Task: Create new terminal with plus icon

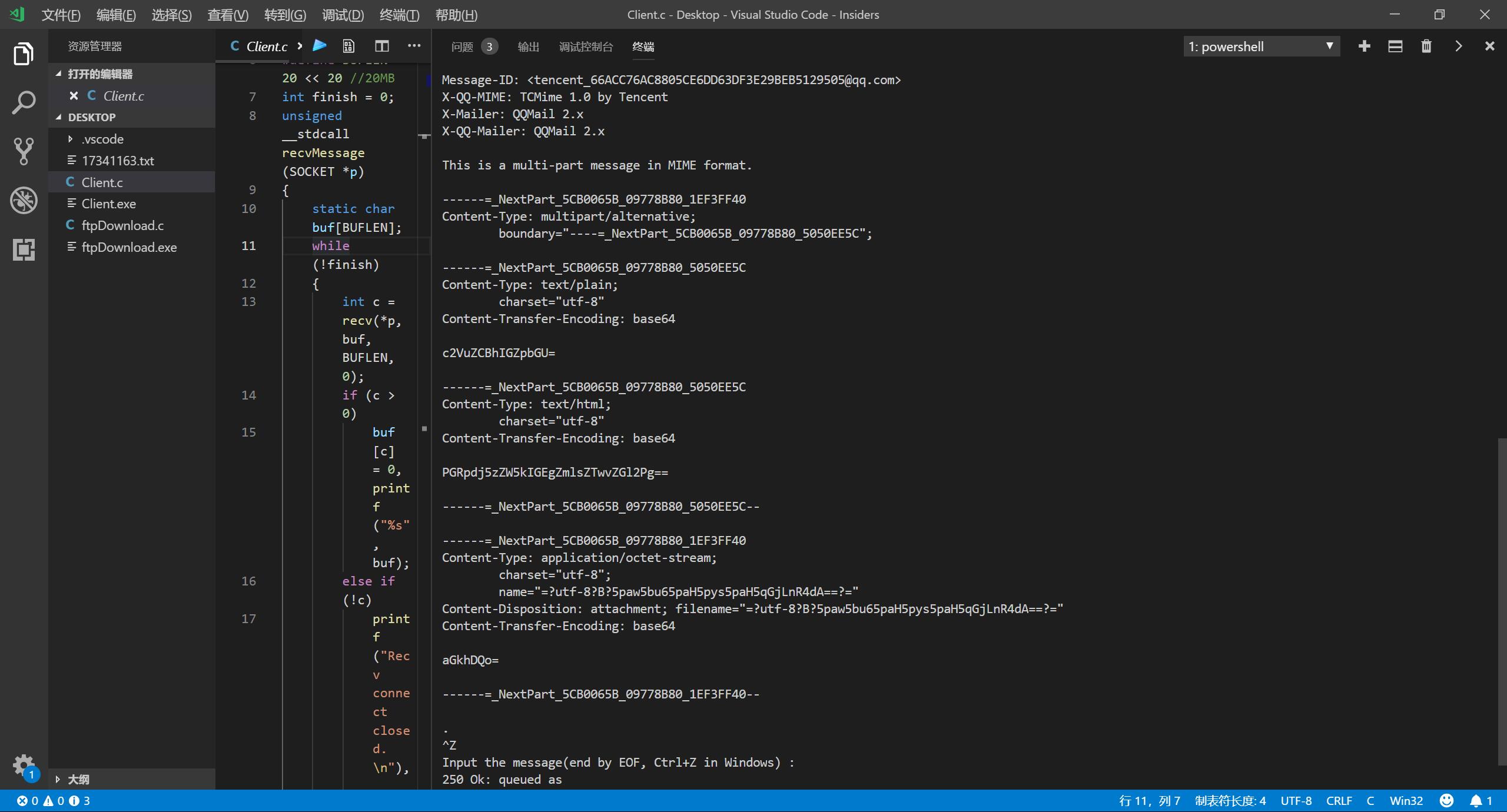Action: coord(1364,46)
